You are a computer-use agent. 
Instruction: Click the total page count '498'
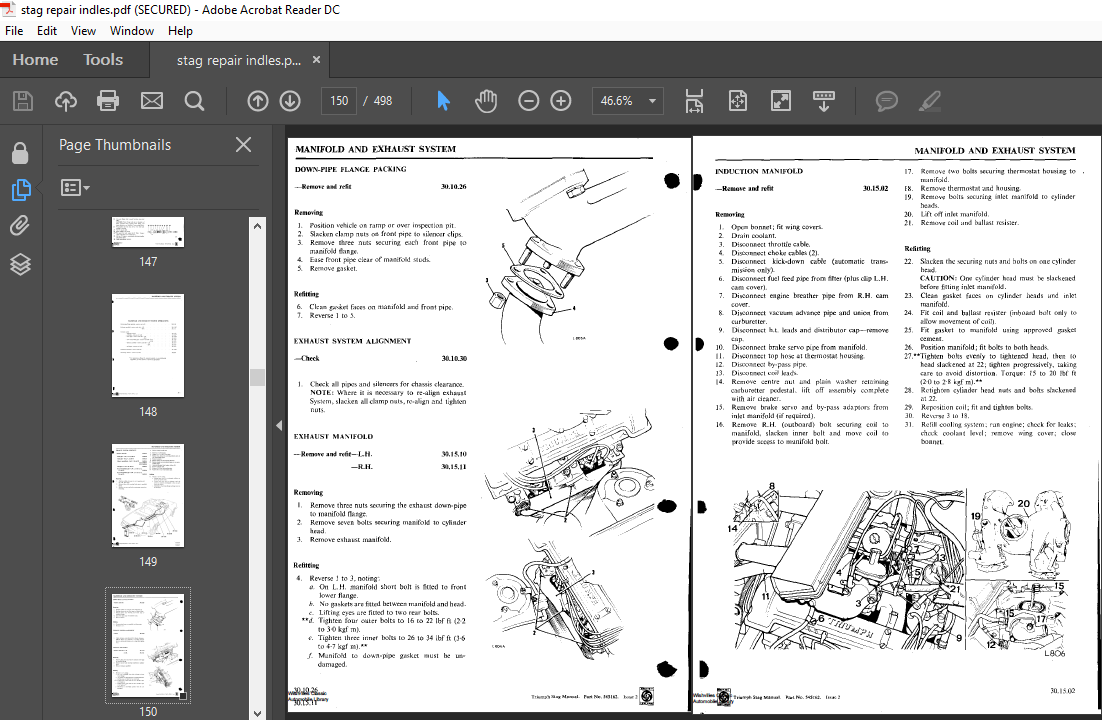[x=383, y=101]
